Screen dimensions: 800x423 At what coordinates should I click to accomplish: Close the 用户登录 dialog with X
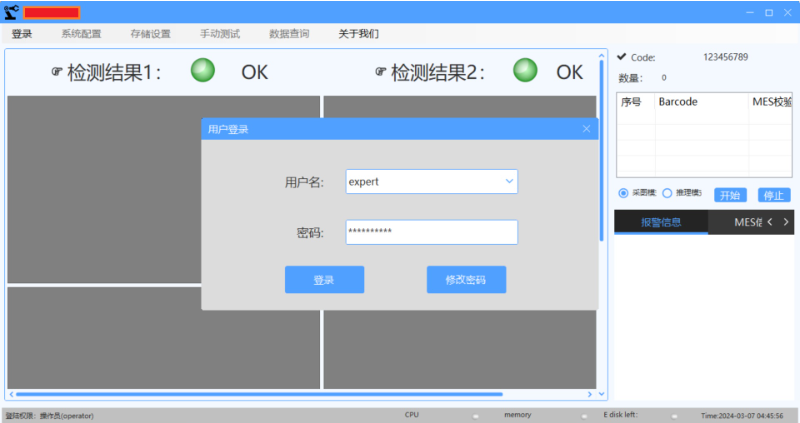pyautogui.click(x=587, y=129)
